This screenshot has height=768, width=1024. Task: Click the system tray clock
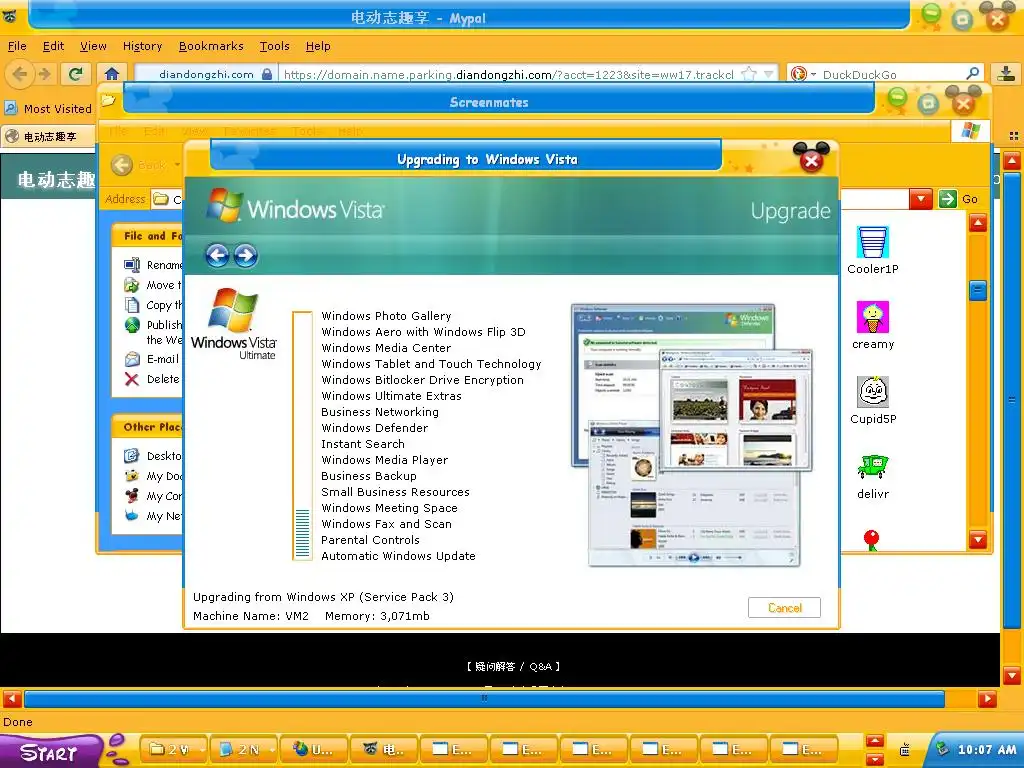[986, 750]
